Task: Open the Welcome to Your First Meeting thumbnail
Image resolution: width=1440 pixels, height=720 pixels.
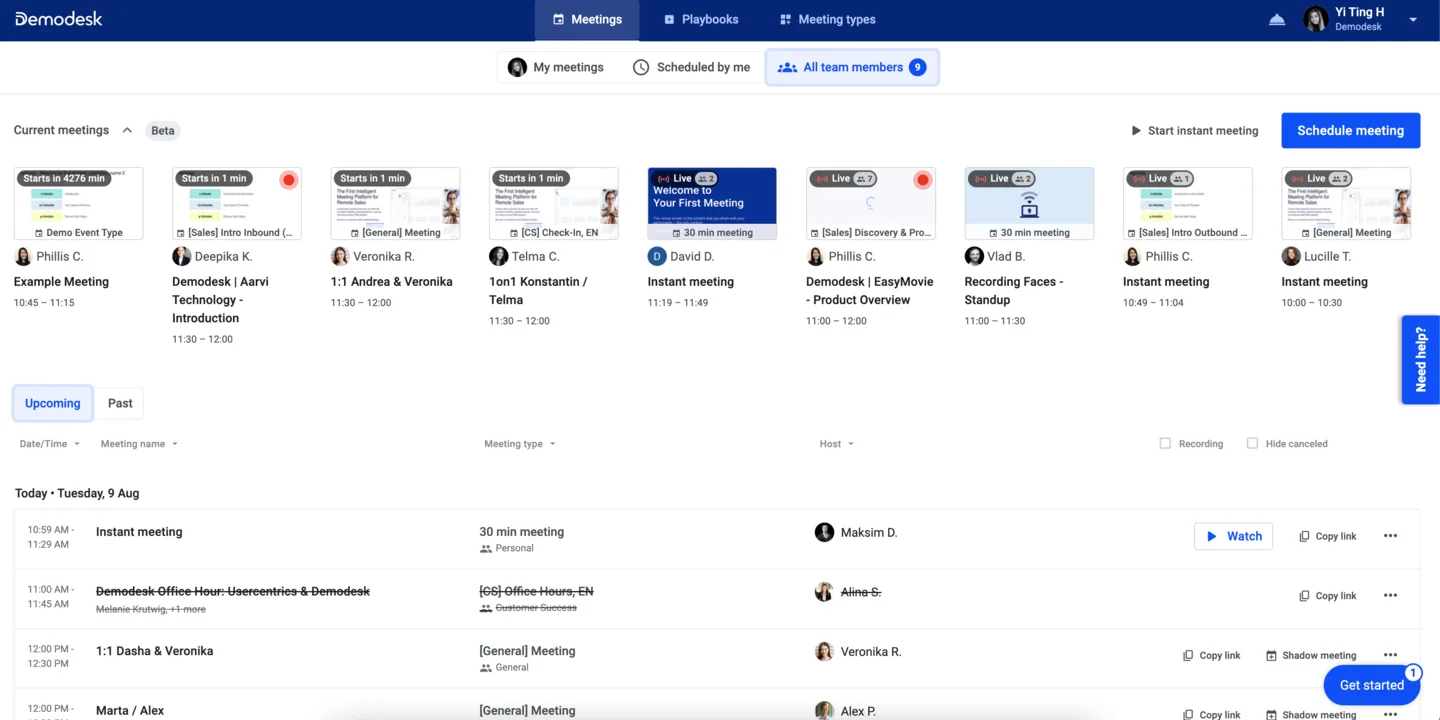Action: [712, 204]
